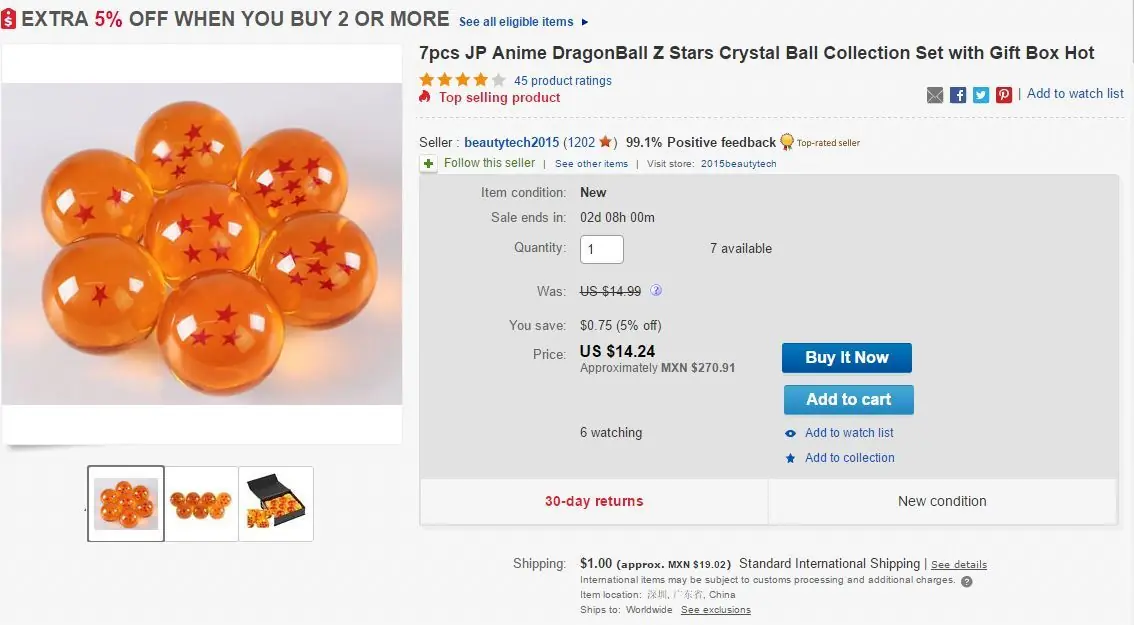
Task: Share the item on Facebook
Action: [x=958, y=94]
